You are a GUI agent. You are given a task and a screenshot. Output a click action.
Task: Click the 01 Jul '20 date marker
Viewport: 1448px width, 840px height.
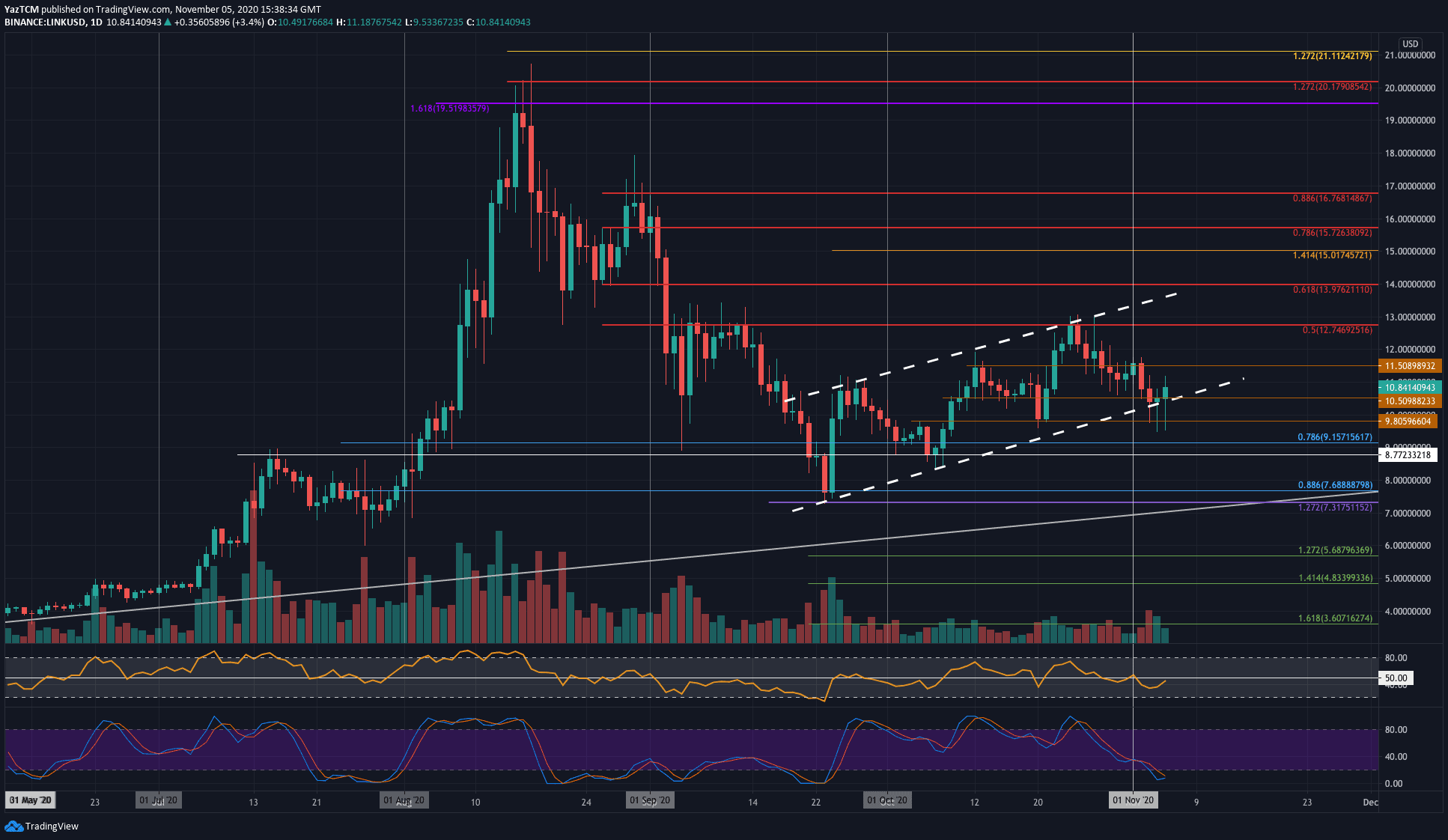(159, 800)
